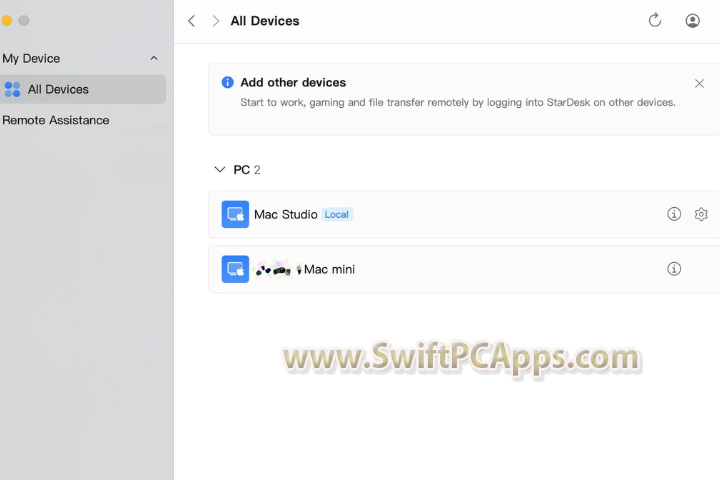Select the Mac Studio device name

pyautogui.click(x=286, y=215)
